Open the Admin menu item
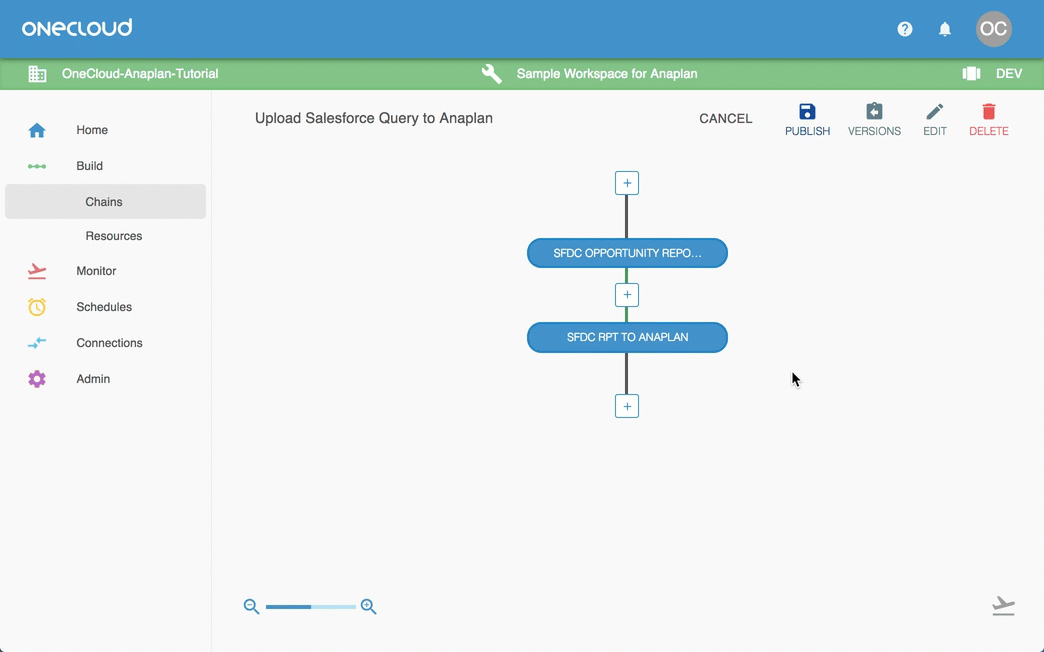The width and height of the screenshot is (1044, 652). click(93, 379)
